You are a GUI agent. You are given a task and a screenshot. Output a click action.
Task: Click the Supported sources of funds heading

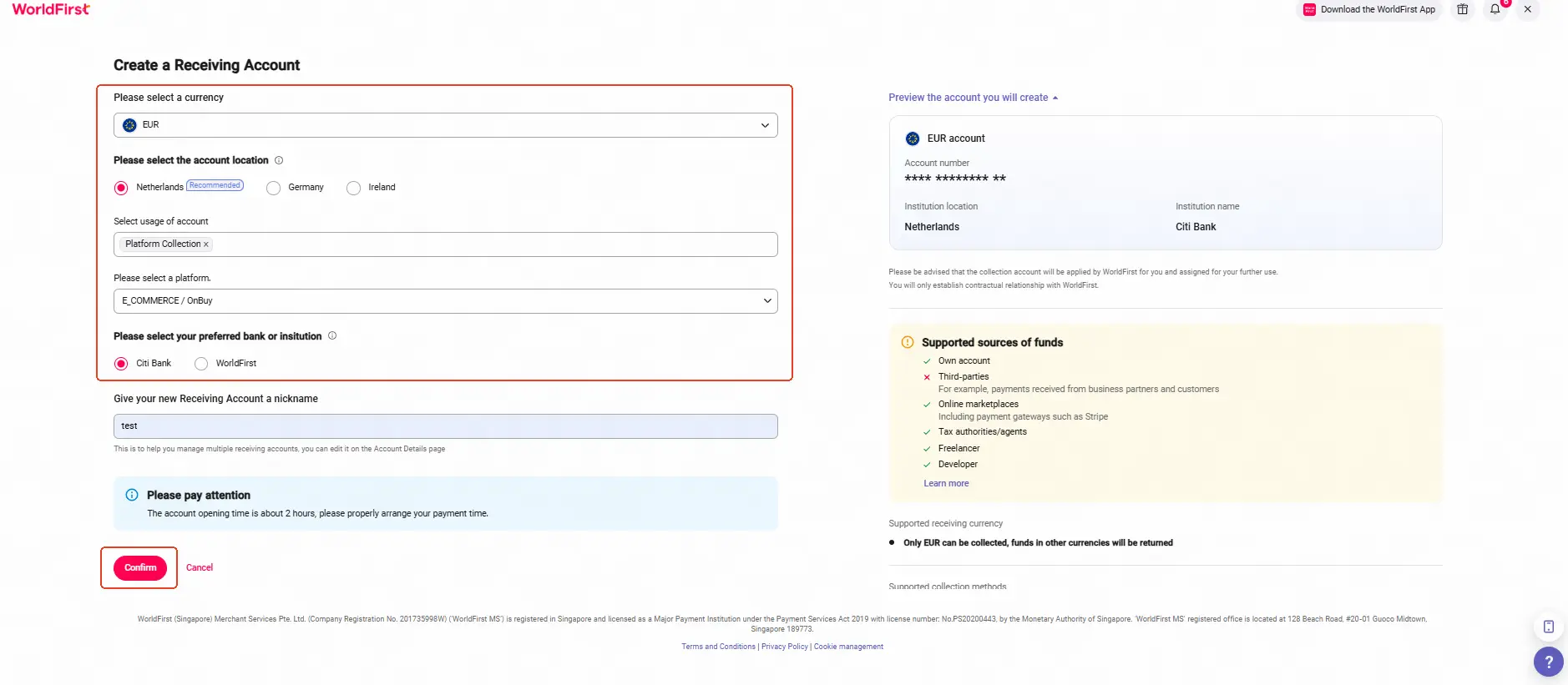[x=992, y=343]
